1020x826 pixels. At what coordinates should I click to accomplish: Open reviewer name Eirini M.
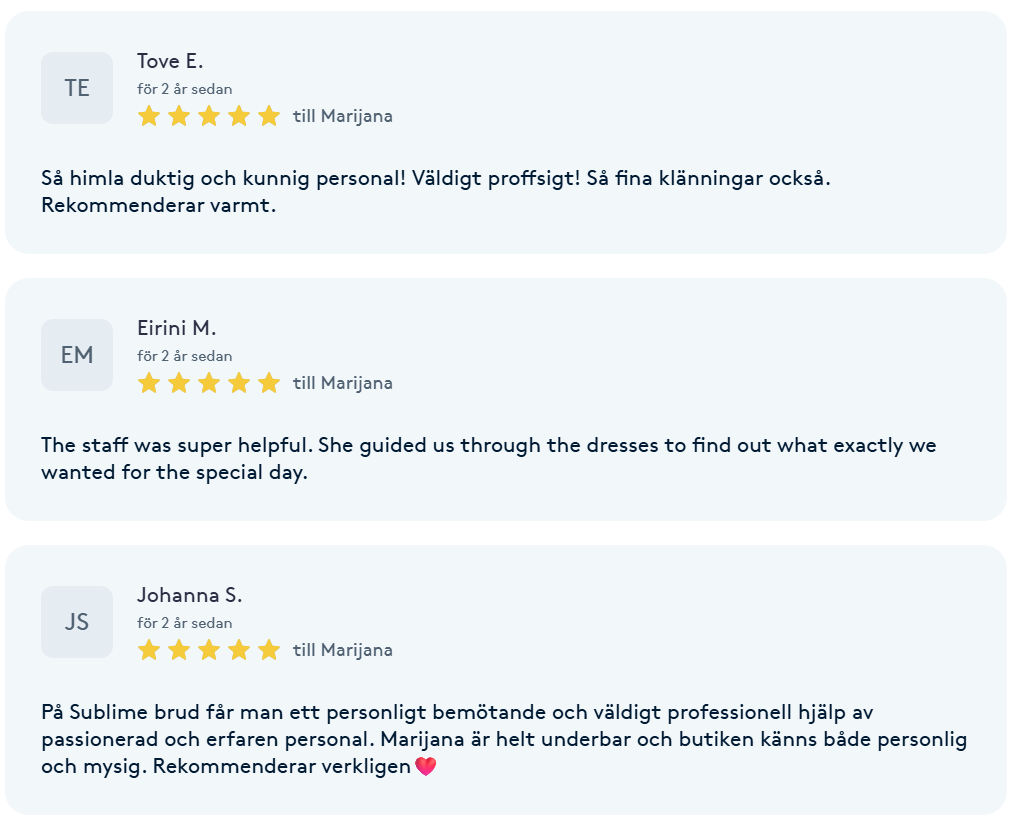point(176,328)
